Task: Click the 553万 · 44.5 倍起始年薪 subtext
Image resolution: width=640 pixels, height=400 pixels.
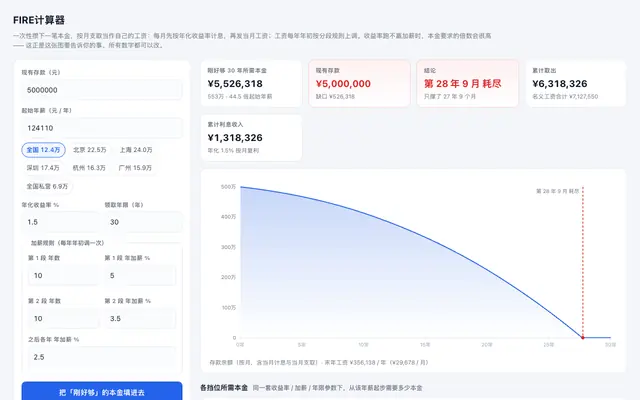Action: click(240, 97)
